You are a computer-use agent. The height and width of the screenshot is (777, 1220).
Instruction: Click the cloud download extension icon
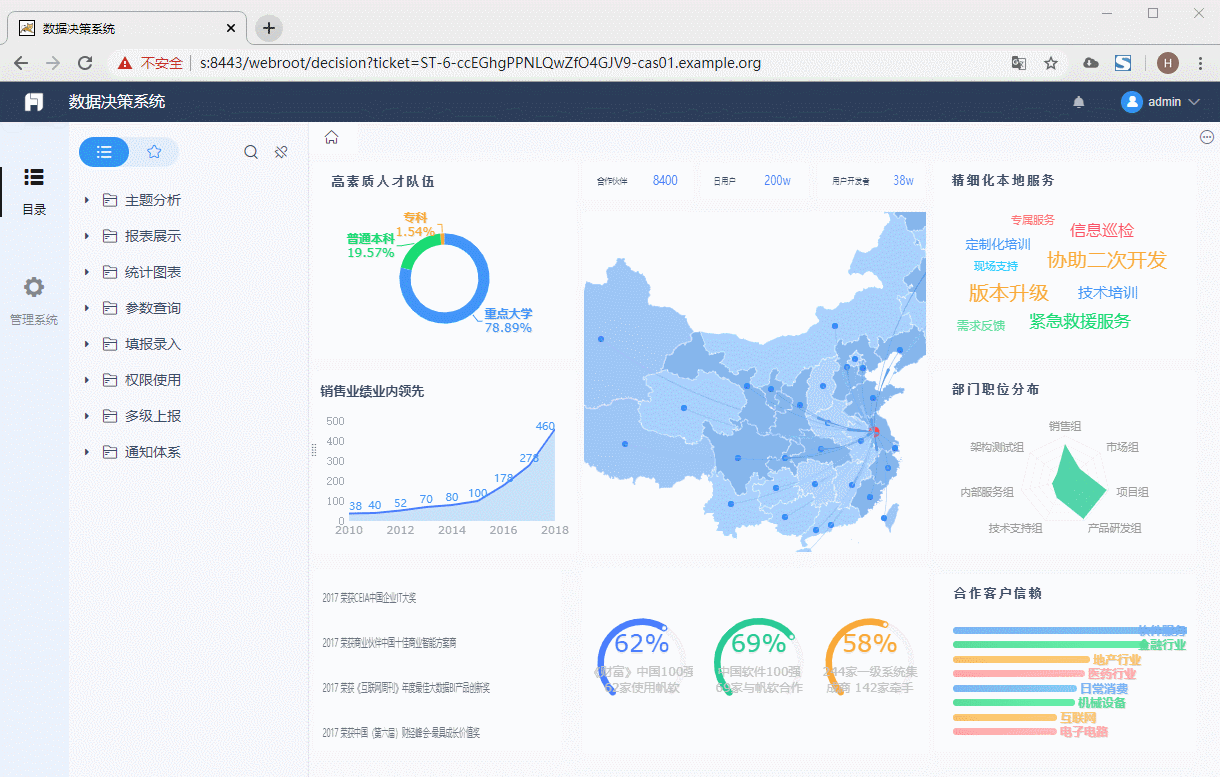tap(1091, 63)
